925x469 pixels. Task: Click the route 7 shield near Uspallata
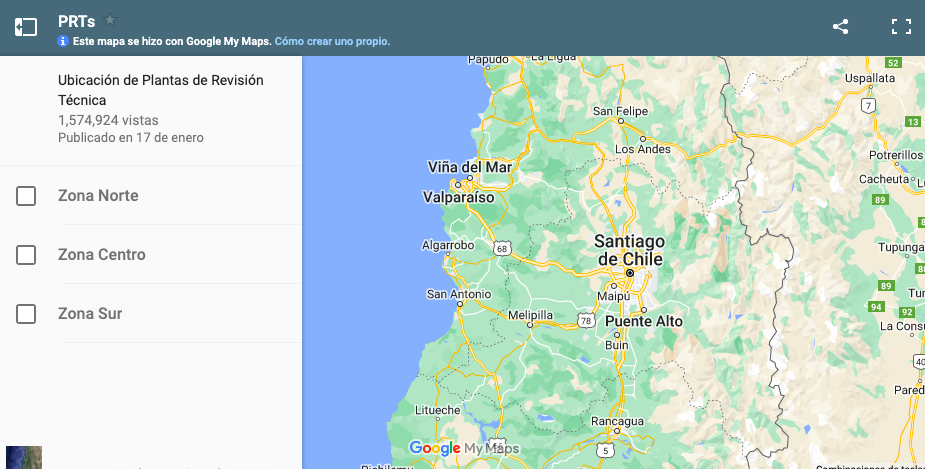(x=868, y=106)
